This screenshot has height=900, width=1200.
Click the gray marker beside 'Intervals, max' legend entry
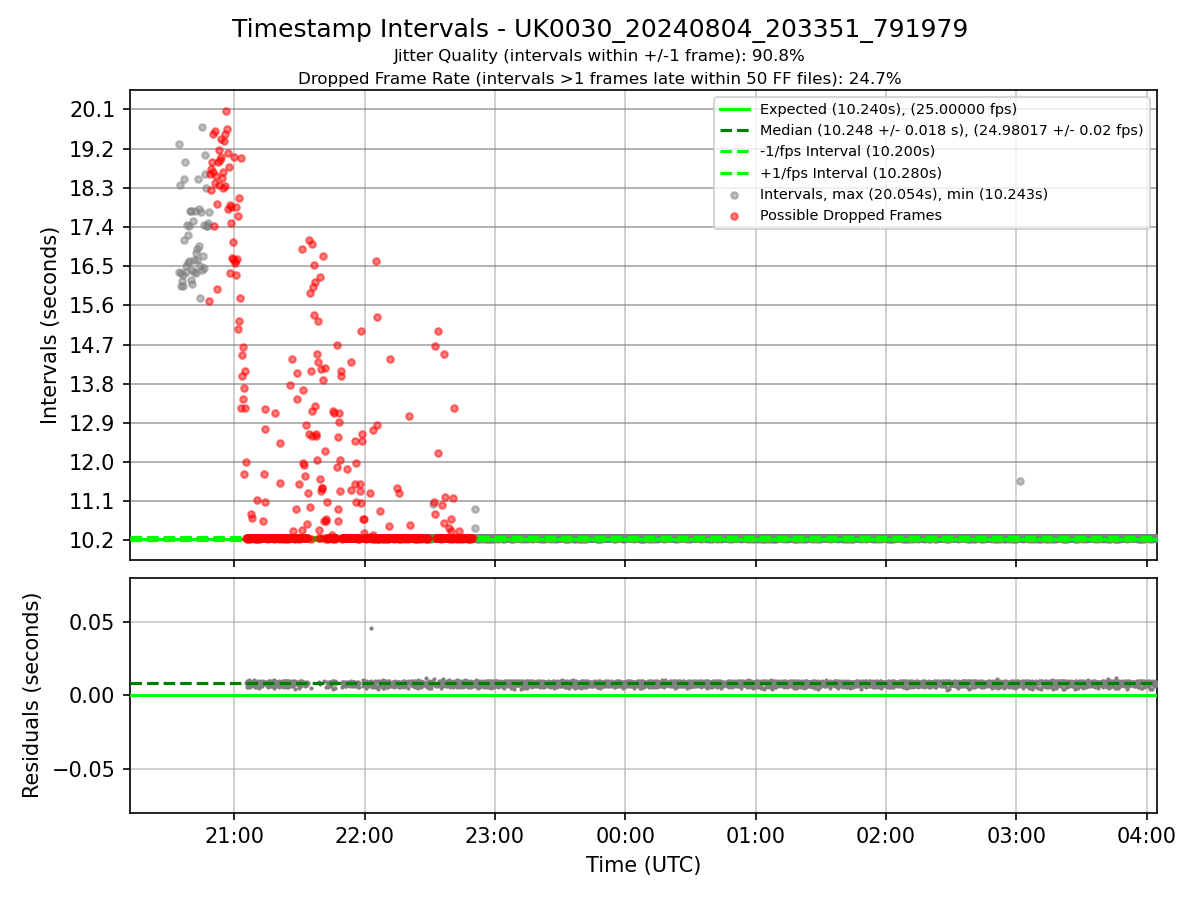pos(735,194)
